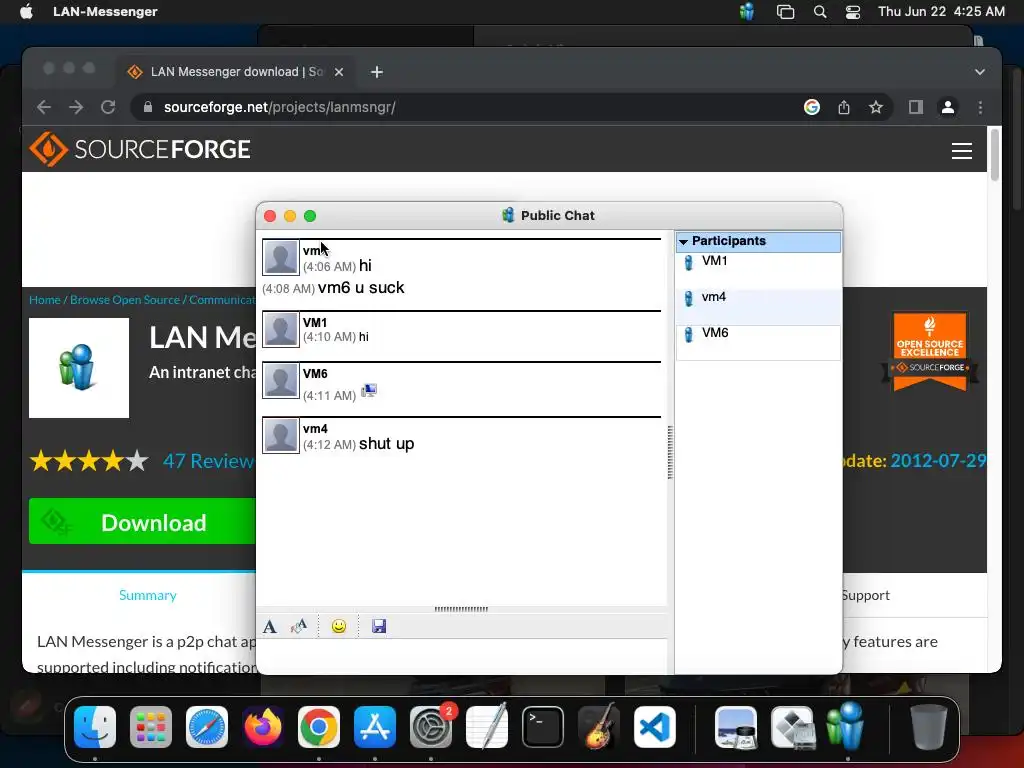This screenshot has height=768, width=1024.
Task: Open the LAN-Messenger menu bar menu
Action: 105,12
